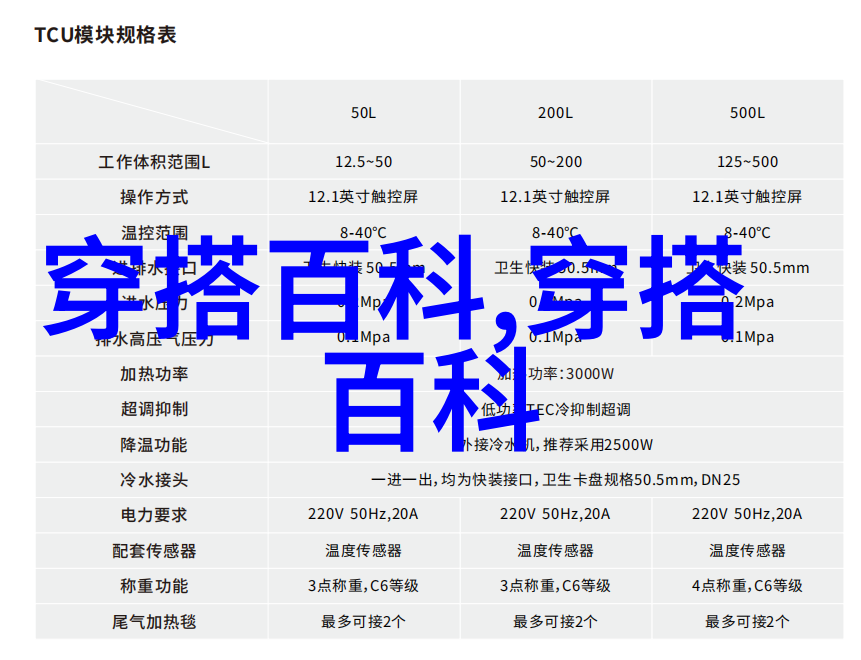Select the 50L column header
This screenshot has width=861, height=660.
pyautogui.click(x=363, y=113)
